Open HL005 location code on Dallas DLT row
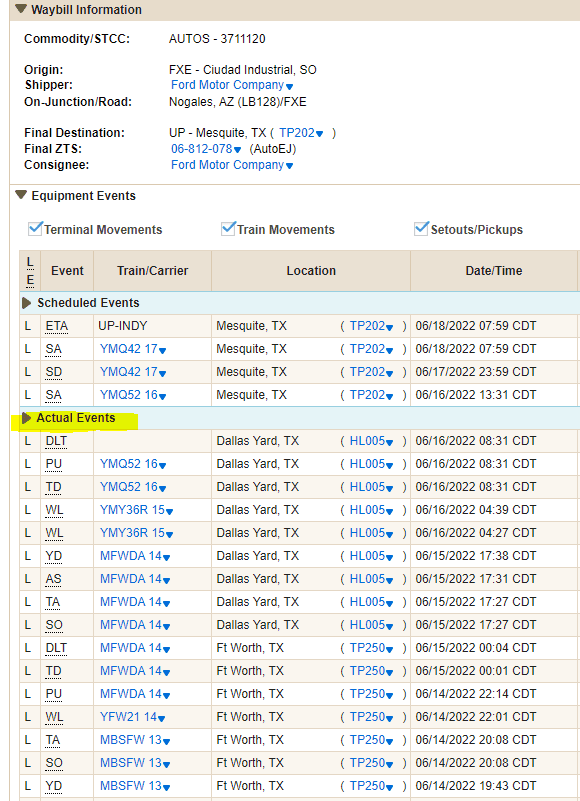Image resolution: width=580 pixels, height=801 pixels. [372, 441]
